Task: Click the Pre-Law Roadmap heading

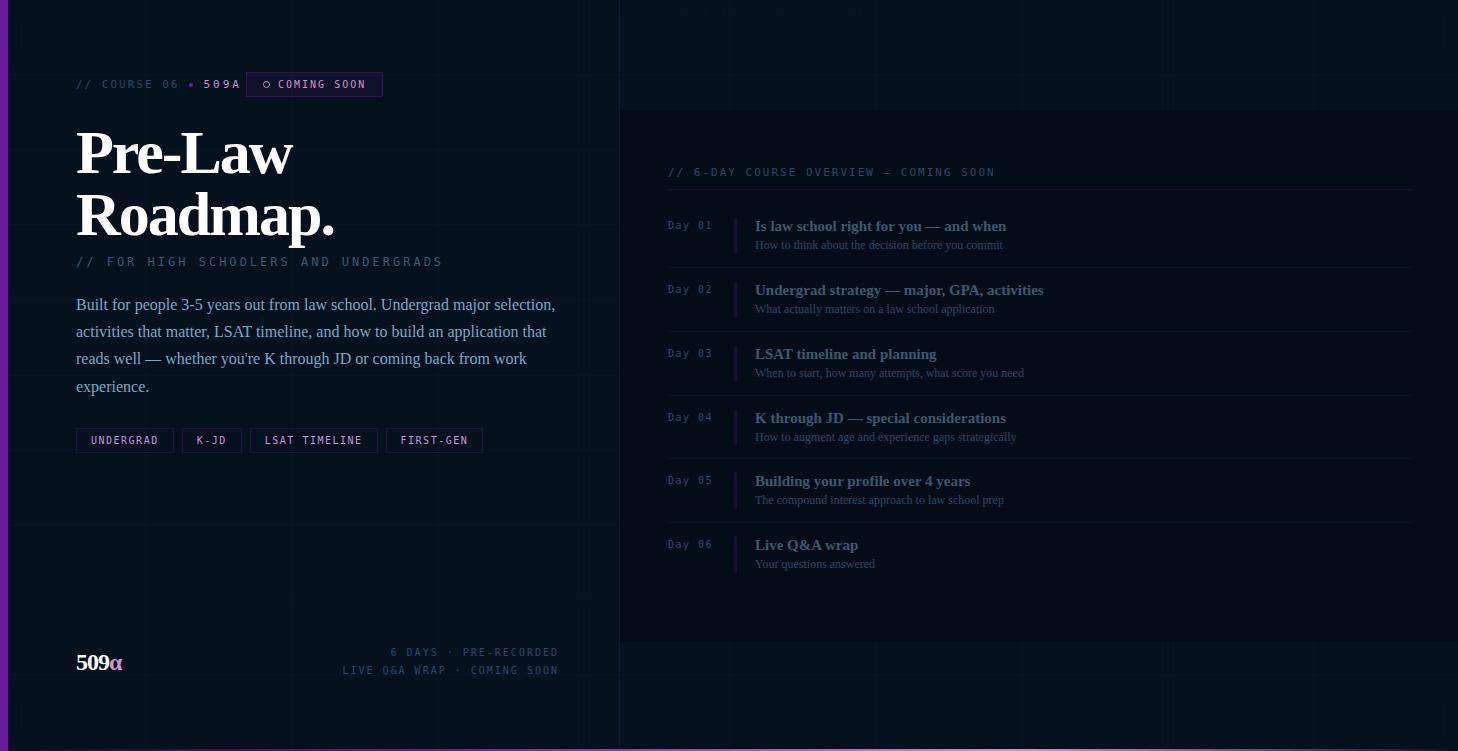Action: (x=205, y=184)
